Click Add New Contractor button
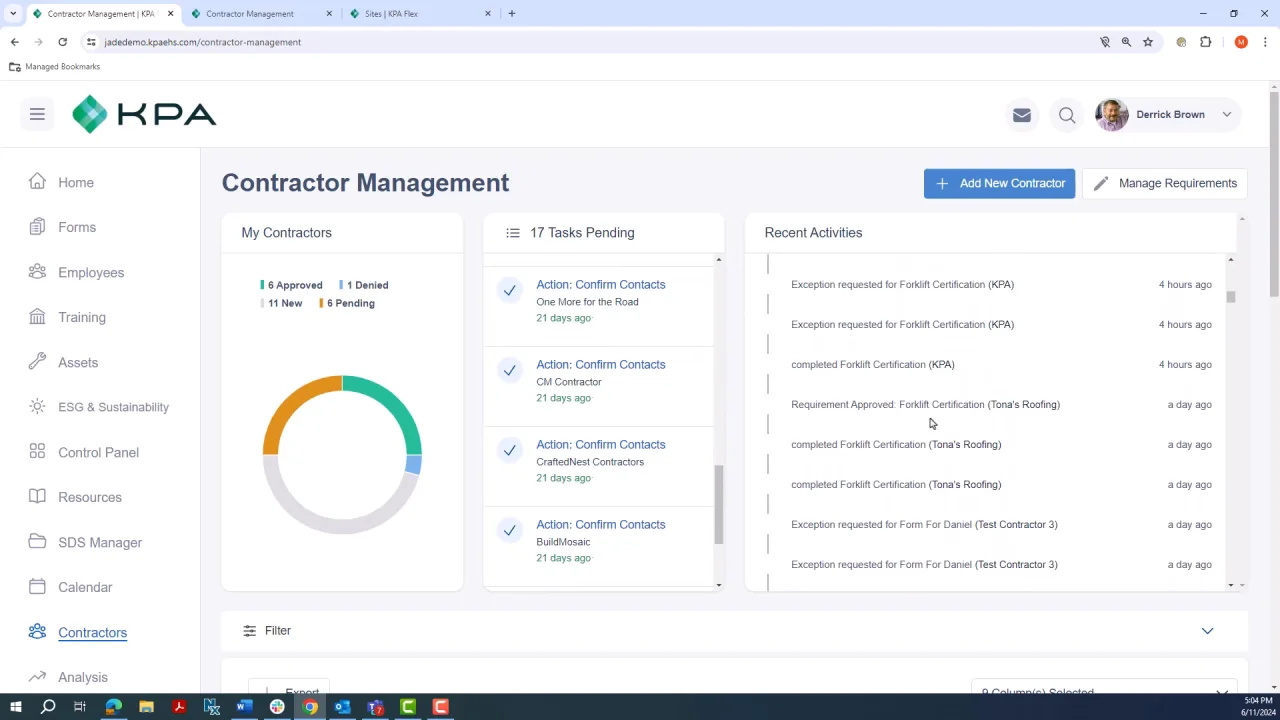Screen dimensions: 1280x720 click(x=999, y=183)
